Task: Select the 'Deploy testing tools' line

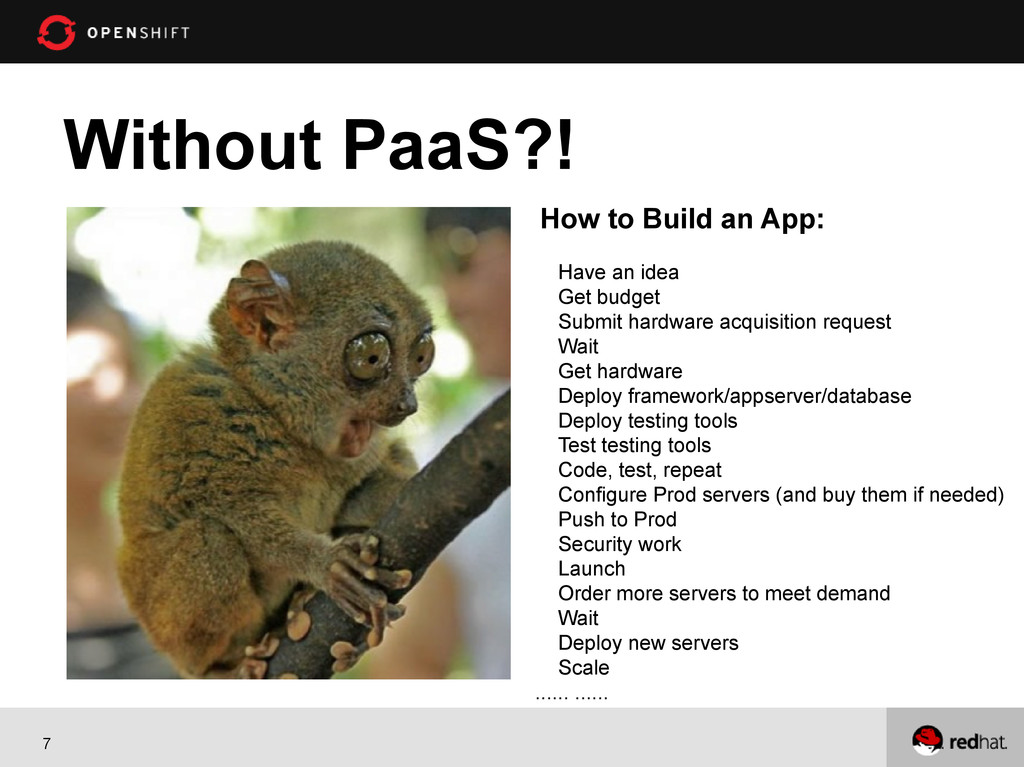Action: (647, 421)
